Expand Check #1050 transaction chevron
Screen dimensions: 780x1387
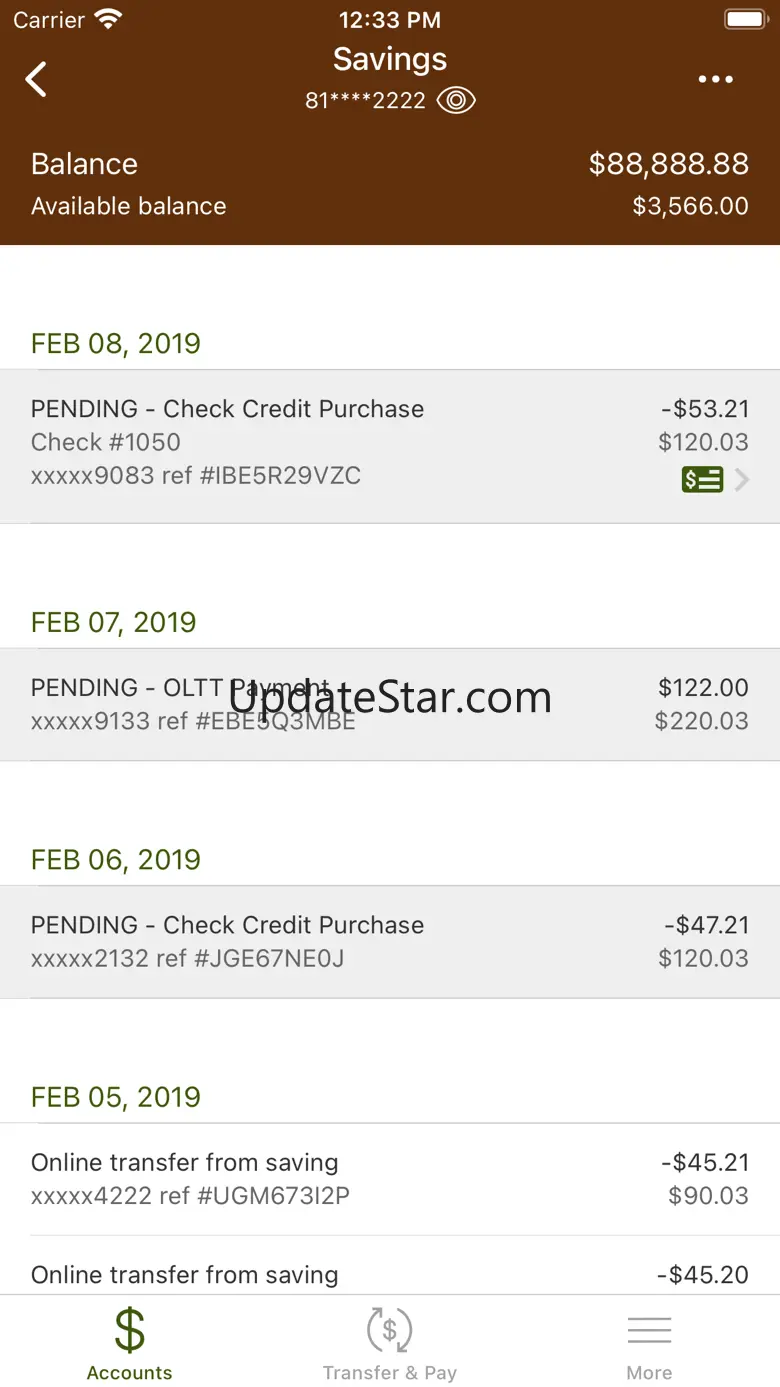(x=742, y=480)
